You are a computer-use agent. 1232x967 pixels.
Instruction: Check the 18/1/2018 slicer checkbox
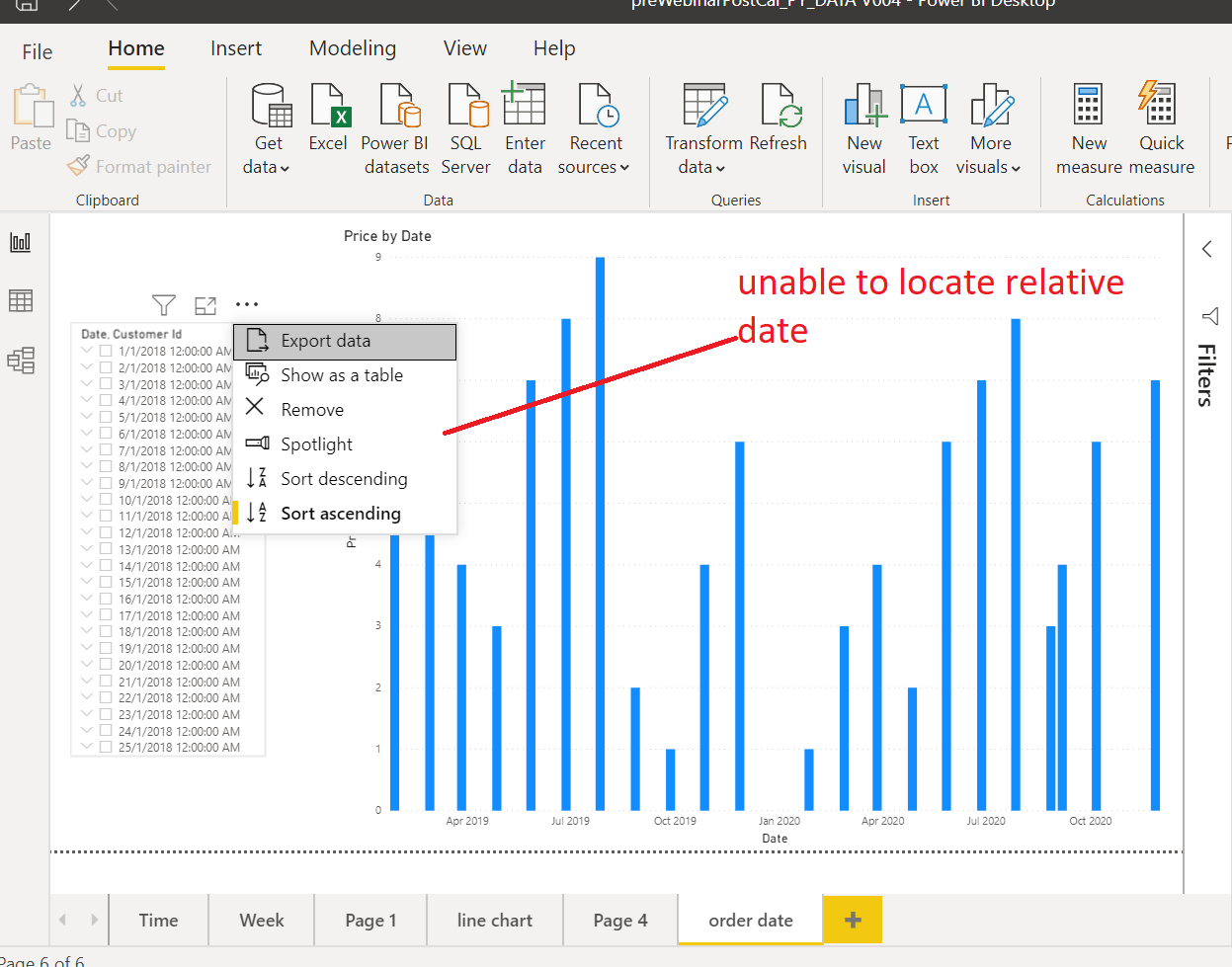tap(106, 632)
